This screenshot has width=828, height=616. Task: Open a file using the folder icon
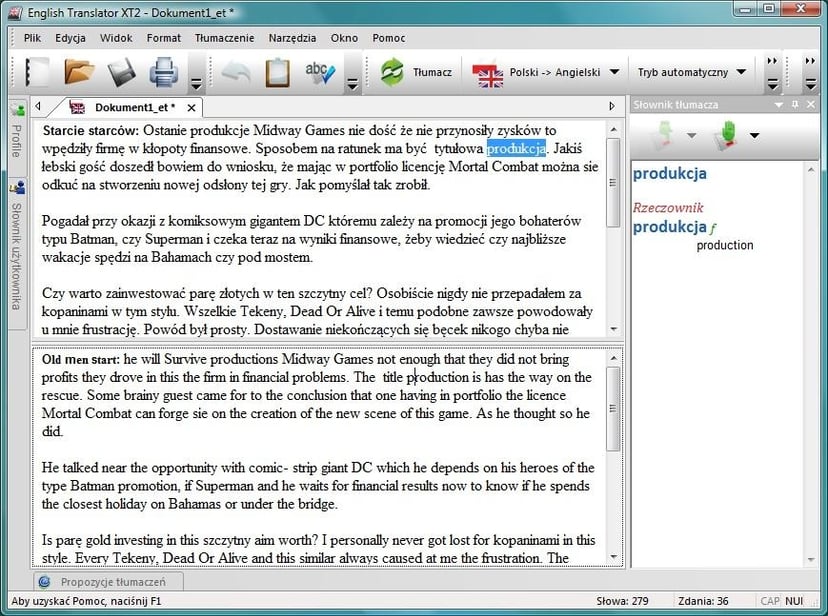(x=79, y=72)
